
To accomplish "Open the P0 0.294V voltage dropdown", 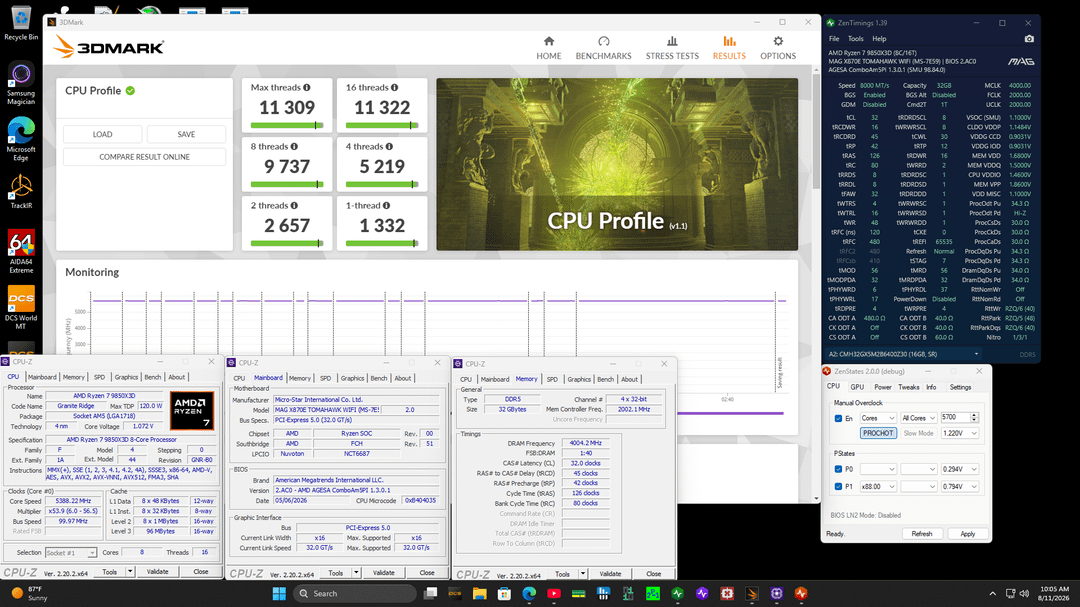I will pyautogui.click(x=959, y=469).
